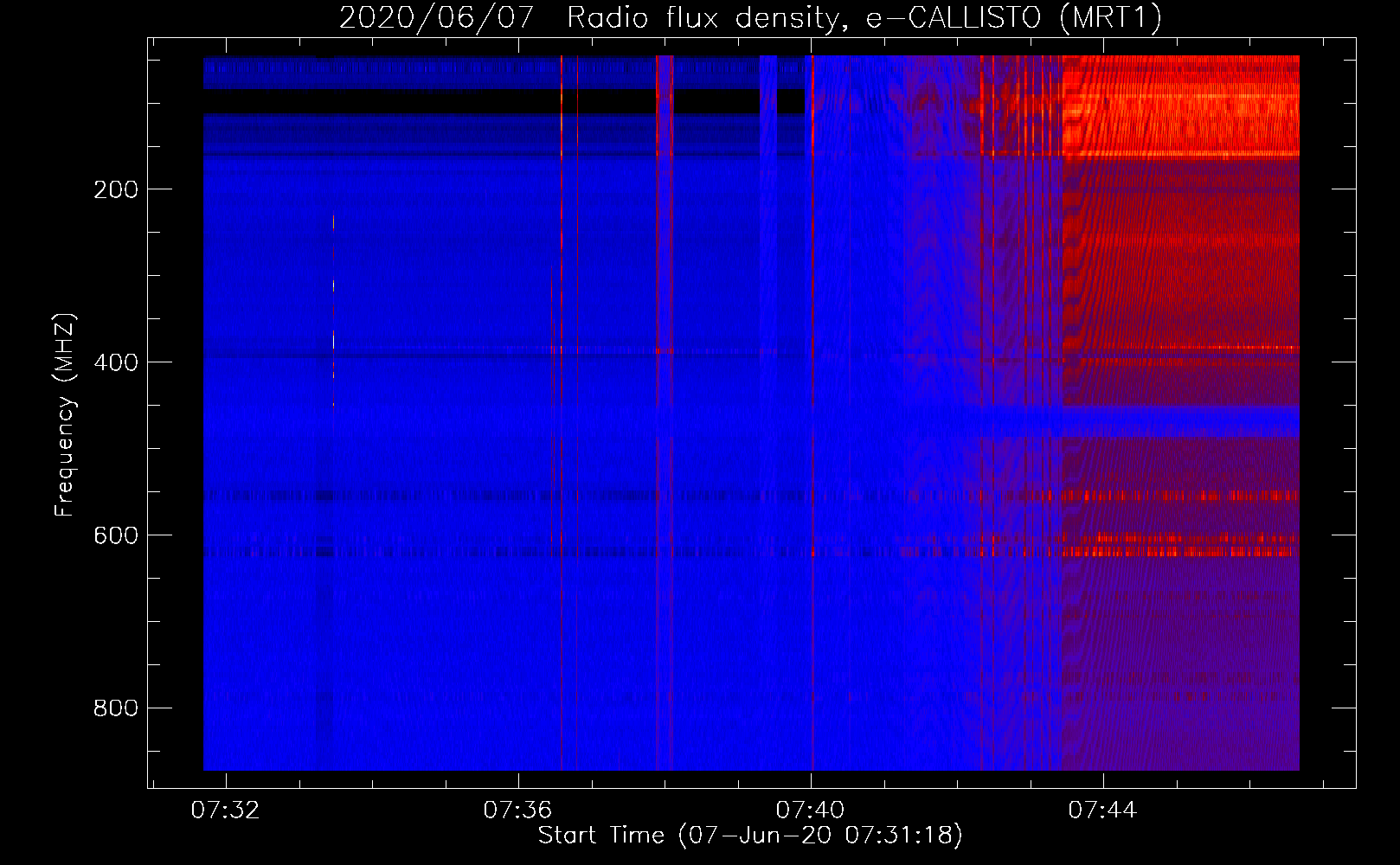Click the 07:32 time tick label
1400x865 pixels.
click(225, 811)
